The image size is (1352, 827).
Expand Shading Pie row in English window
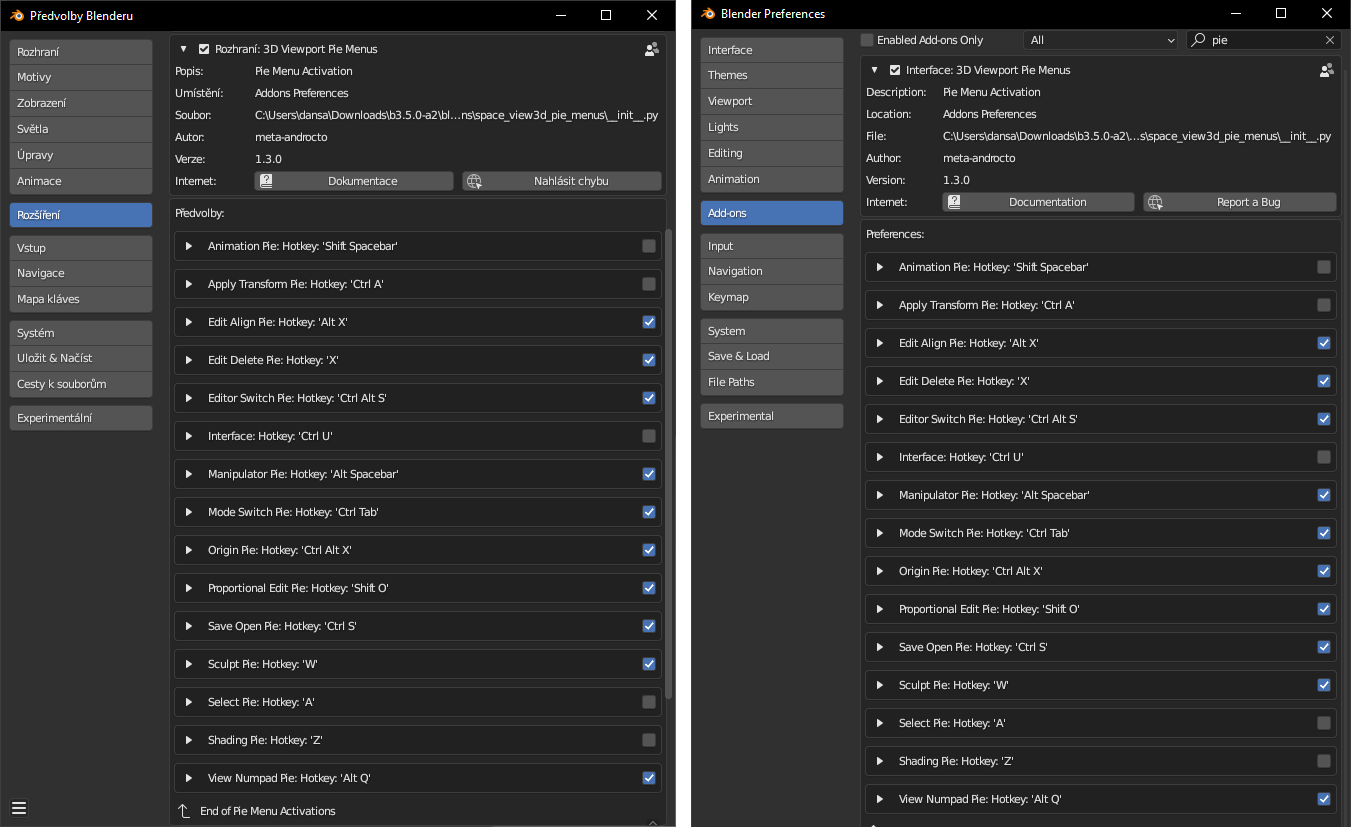pyautogui.click(x=880, y=761)
